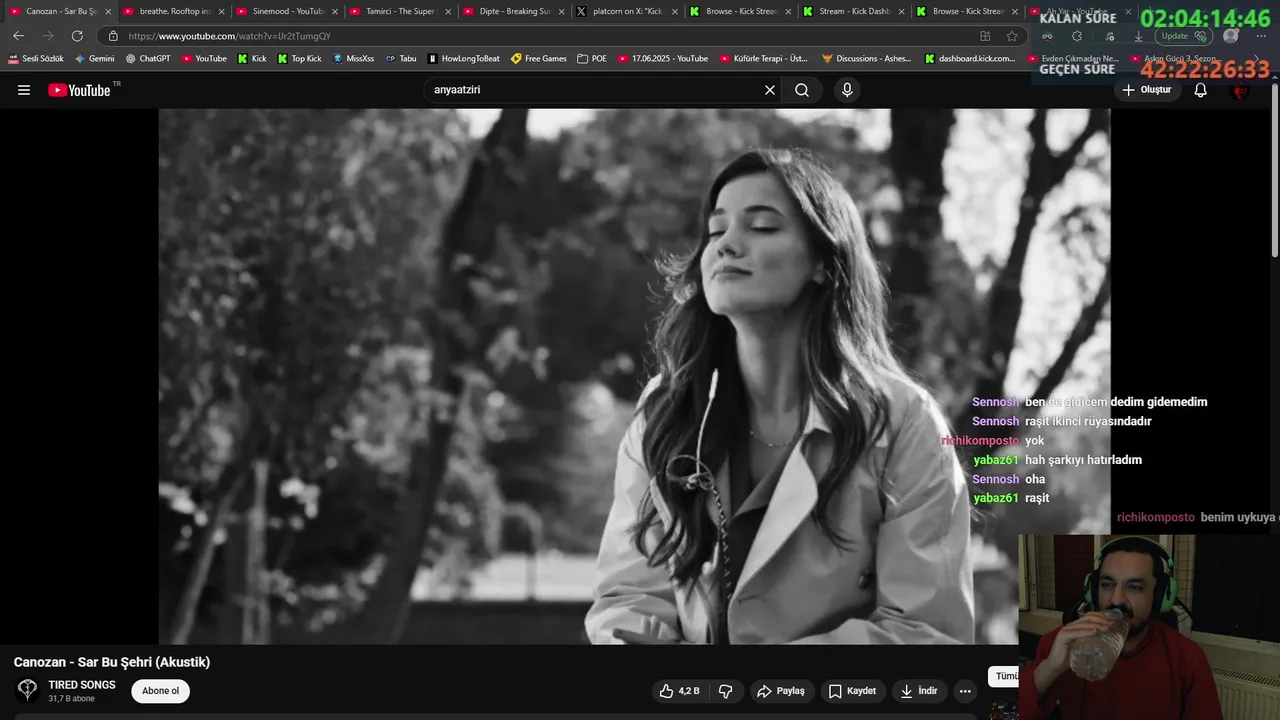This screenshot has height=720, width=1280.
Task: Open the Tabu bookmark
Action: (401, 58)
